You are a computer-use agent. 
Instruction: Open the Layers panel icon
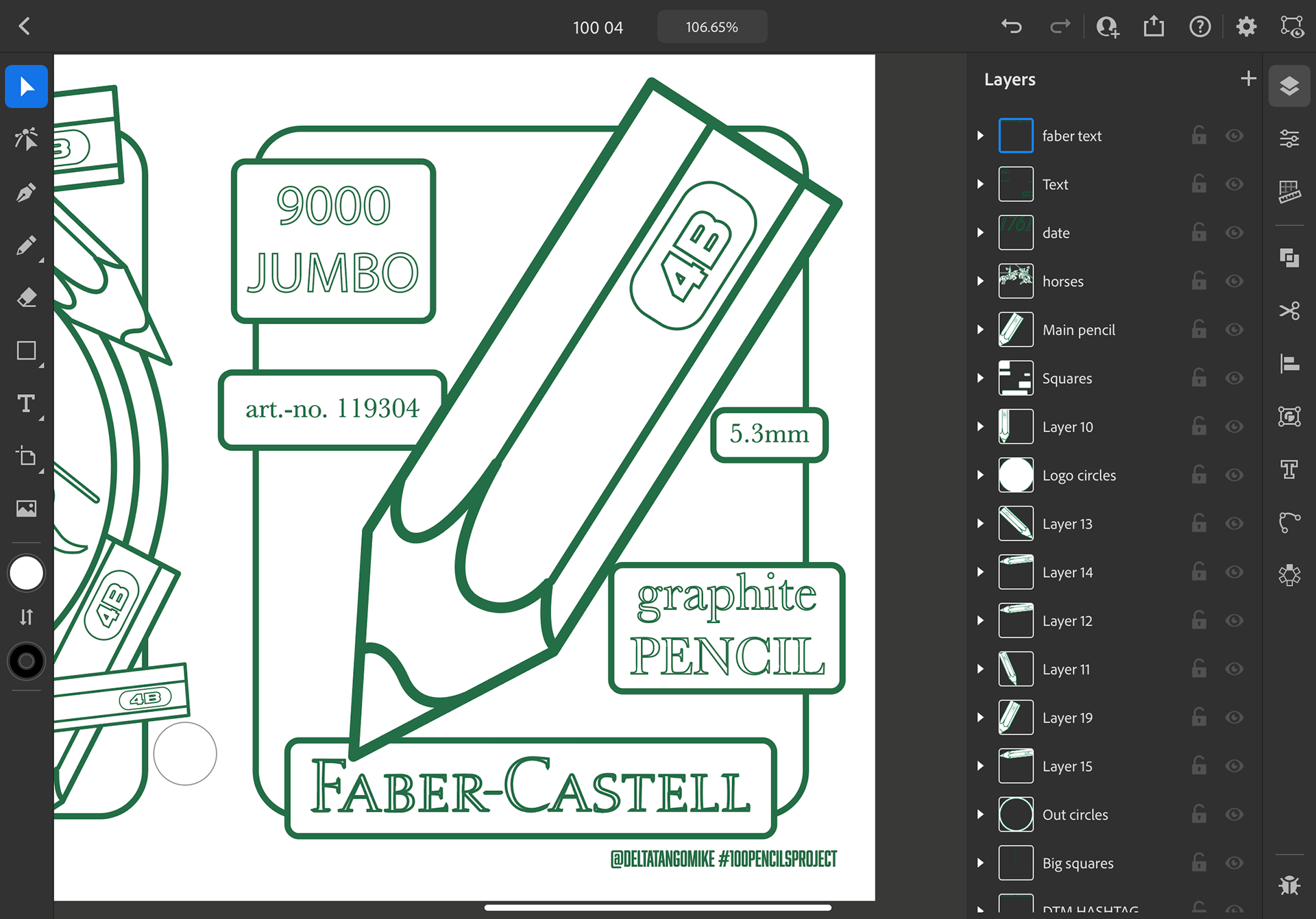click(1289, 86)
